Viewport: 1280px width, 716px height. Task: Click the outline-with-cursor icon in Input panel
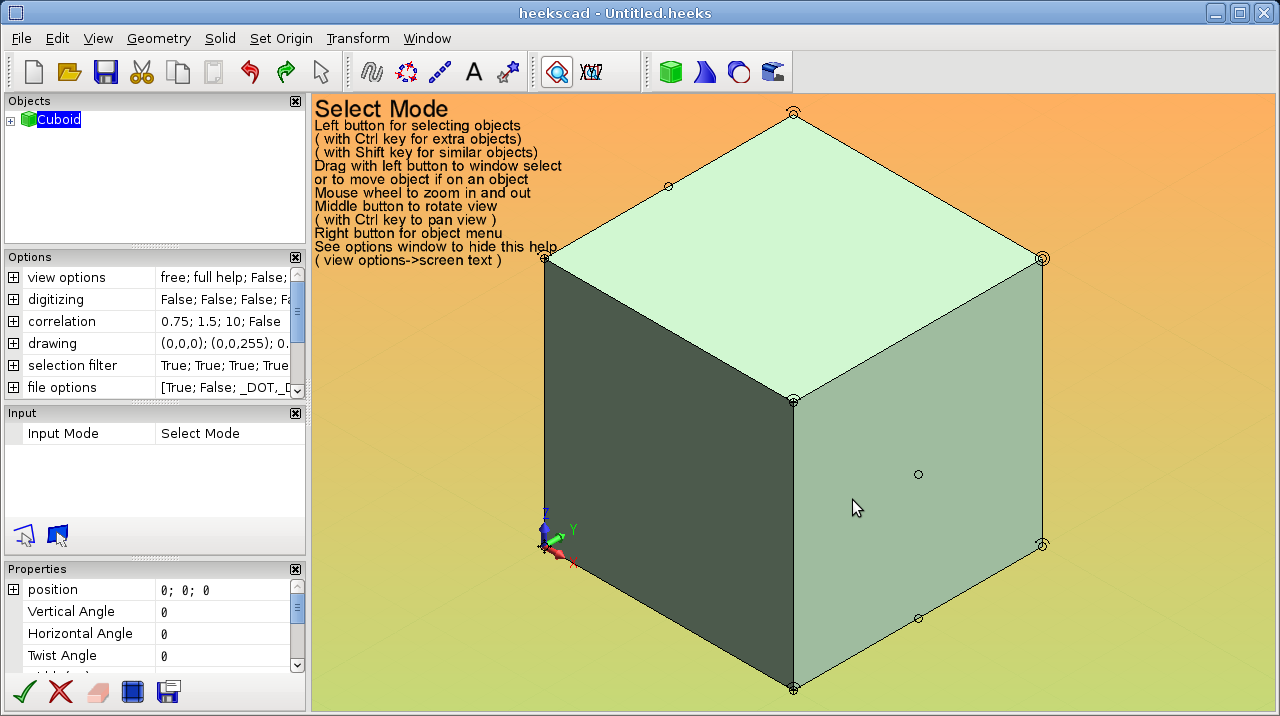click(24, 536)
